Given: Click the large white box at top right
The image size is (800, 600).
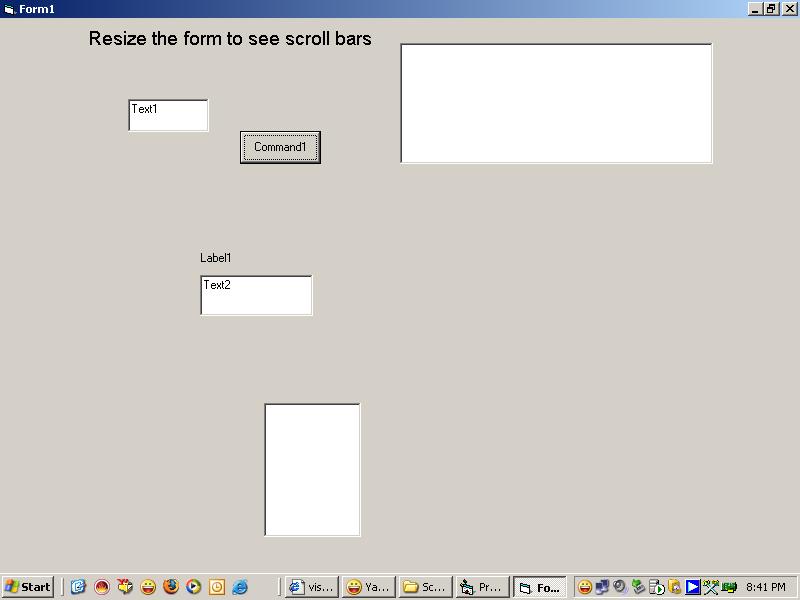Looking at the screenshot, I should pos(556,103).
